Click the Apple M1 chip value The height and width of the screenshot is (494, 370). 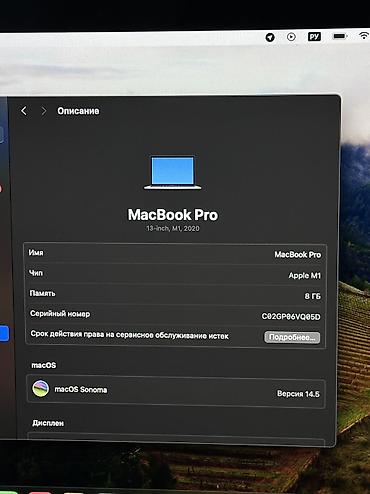point(305,276)
